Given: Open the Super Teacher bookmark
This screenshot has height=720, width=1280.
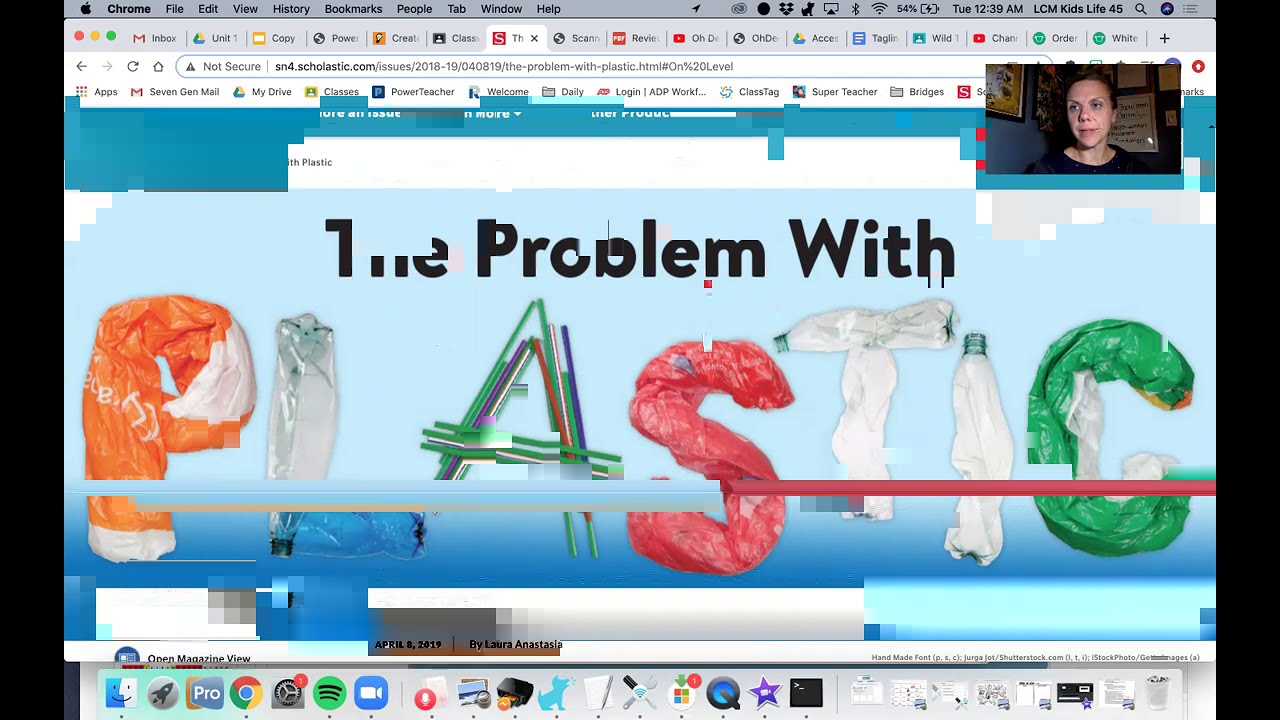Looking at the screenshot, I should pyautogui.click(x=835, y=92).
